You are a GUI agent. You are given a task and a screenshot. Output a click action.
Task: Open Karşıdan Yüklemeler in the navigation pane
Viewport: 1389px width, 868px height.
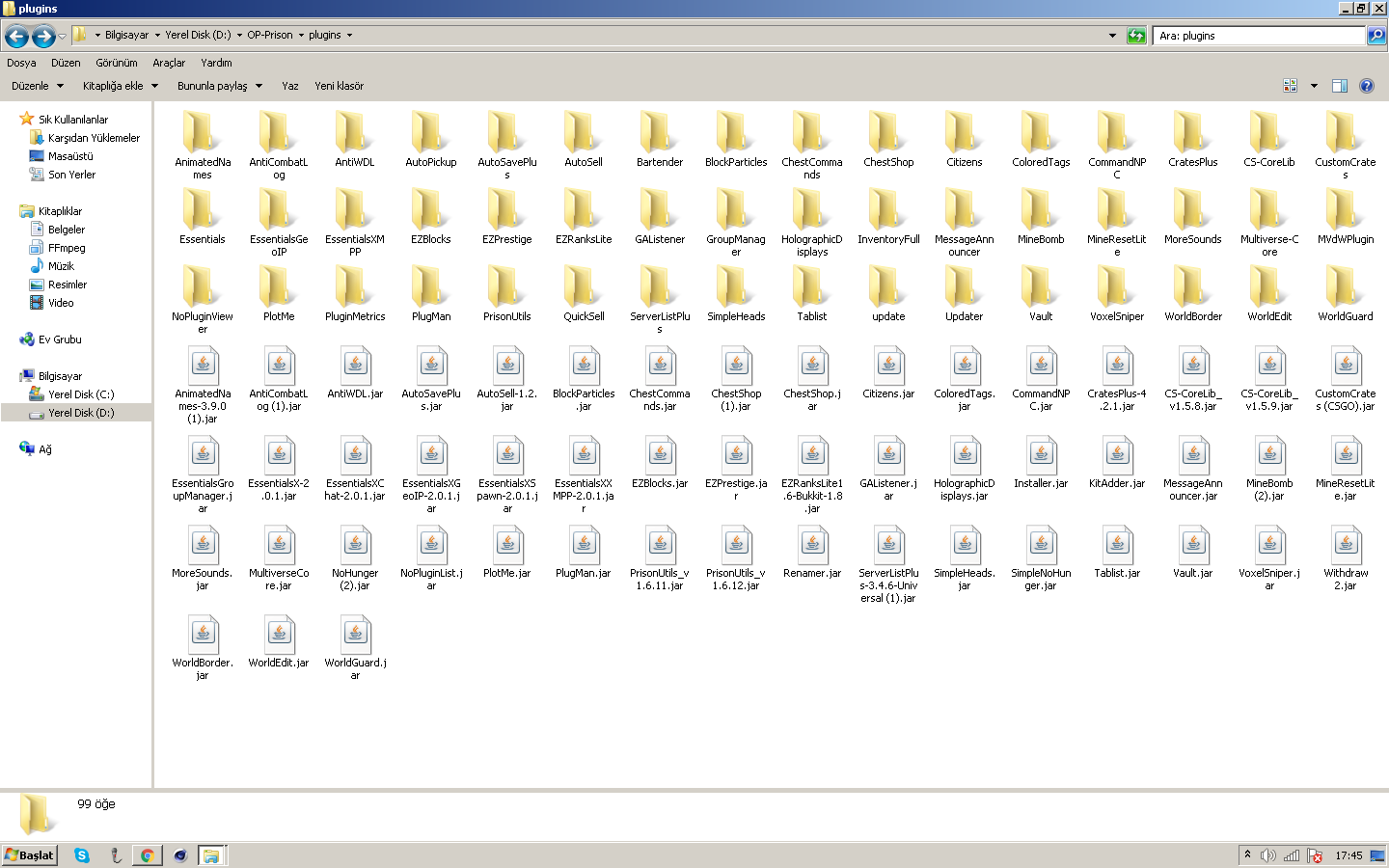point(85,138)
